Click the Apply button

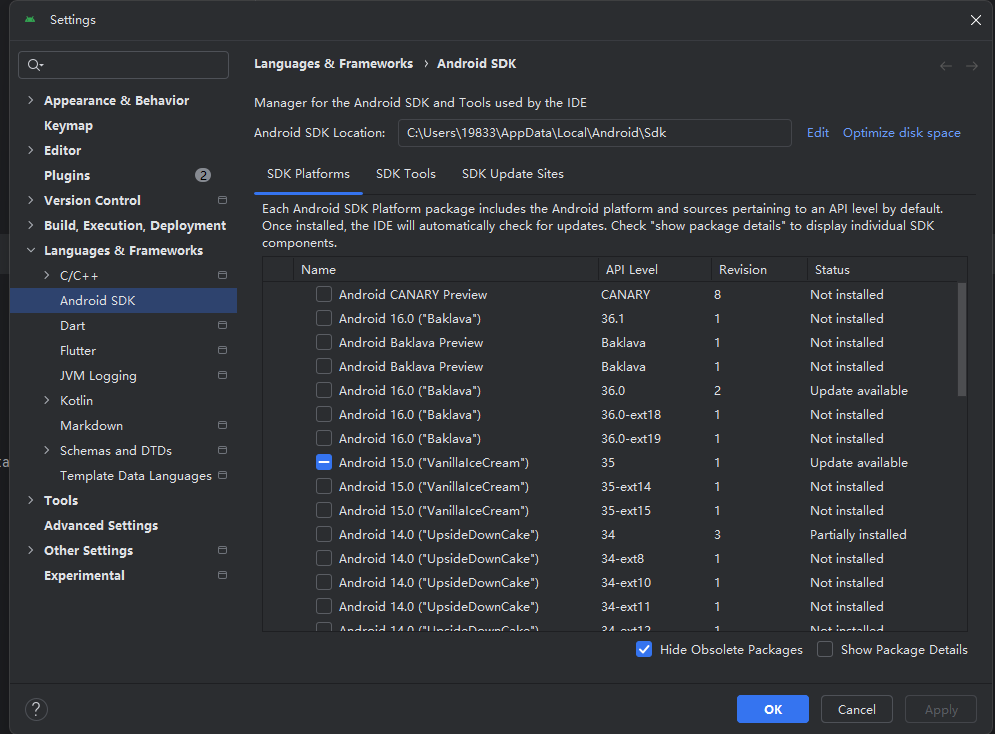coord(940,709)
